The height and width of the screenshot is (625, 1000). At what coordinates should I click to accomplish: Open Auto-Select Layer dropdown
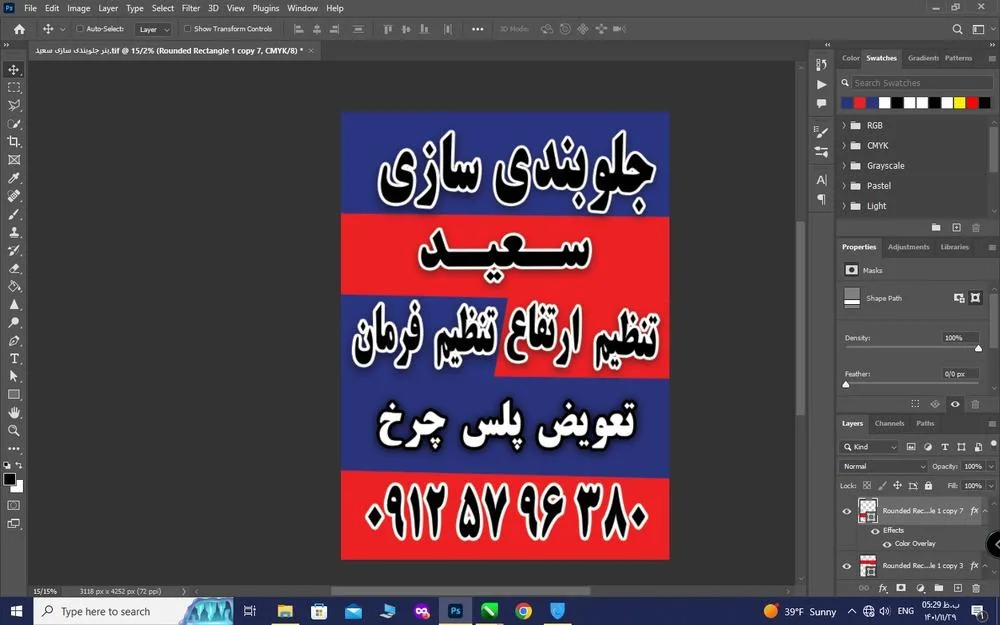click(154, 29)
